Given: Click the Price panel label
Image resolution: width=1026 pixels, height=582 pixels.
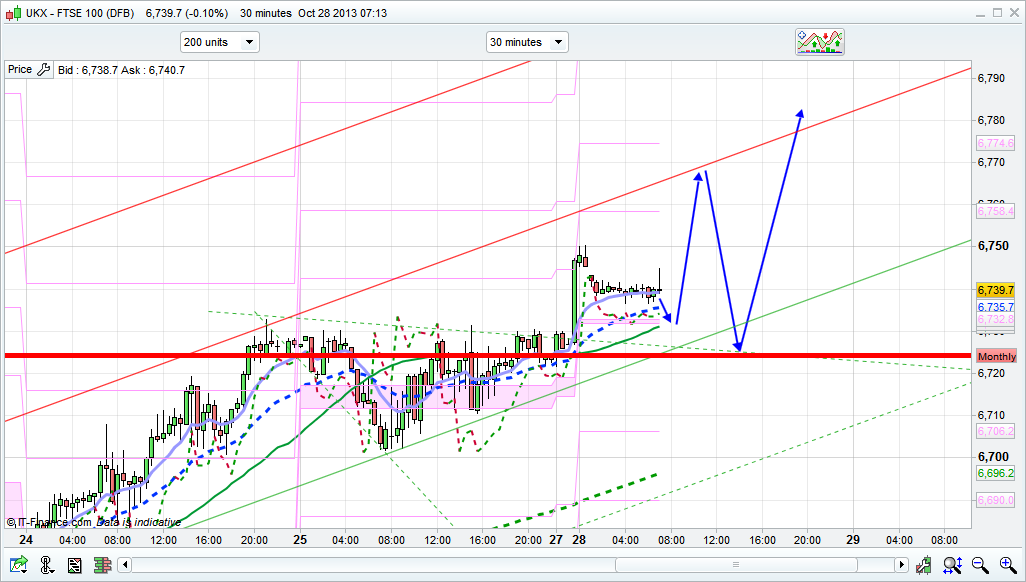Looking at the screenshot, I should click(19, 70).
